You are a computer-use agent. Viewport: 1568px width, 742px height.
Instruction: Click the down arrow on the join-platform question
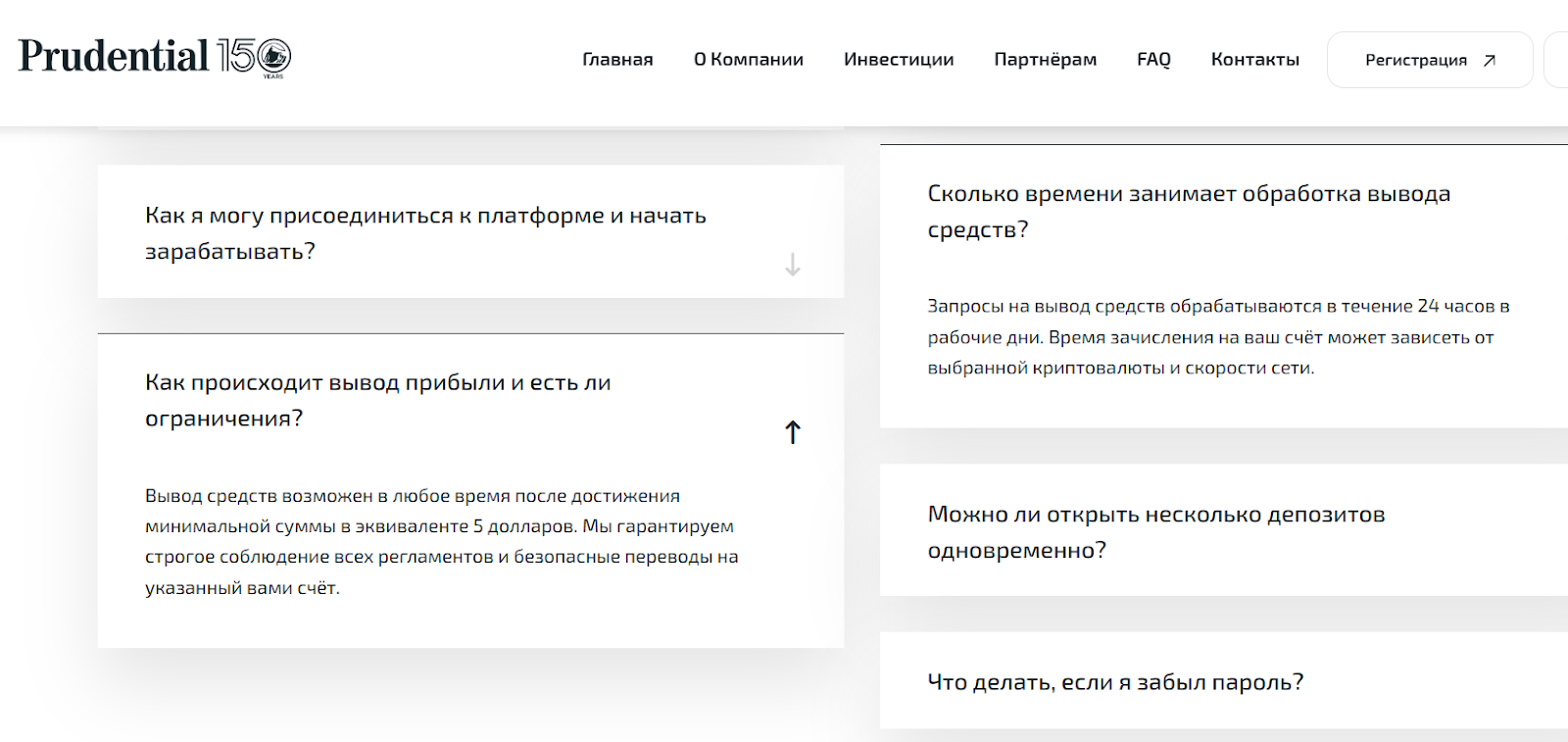tap(793, 265)
